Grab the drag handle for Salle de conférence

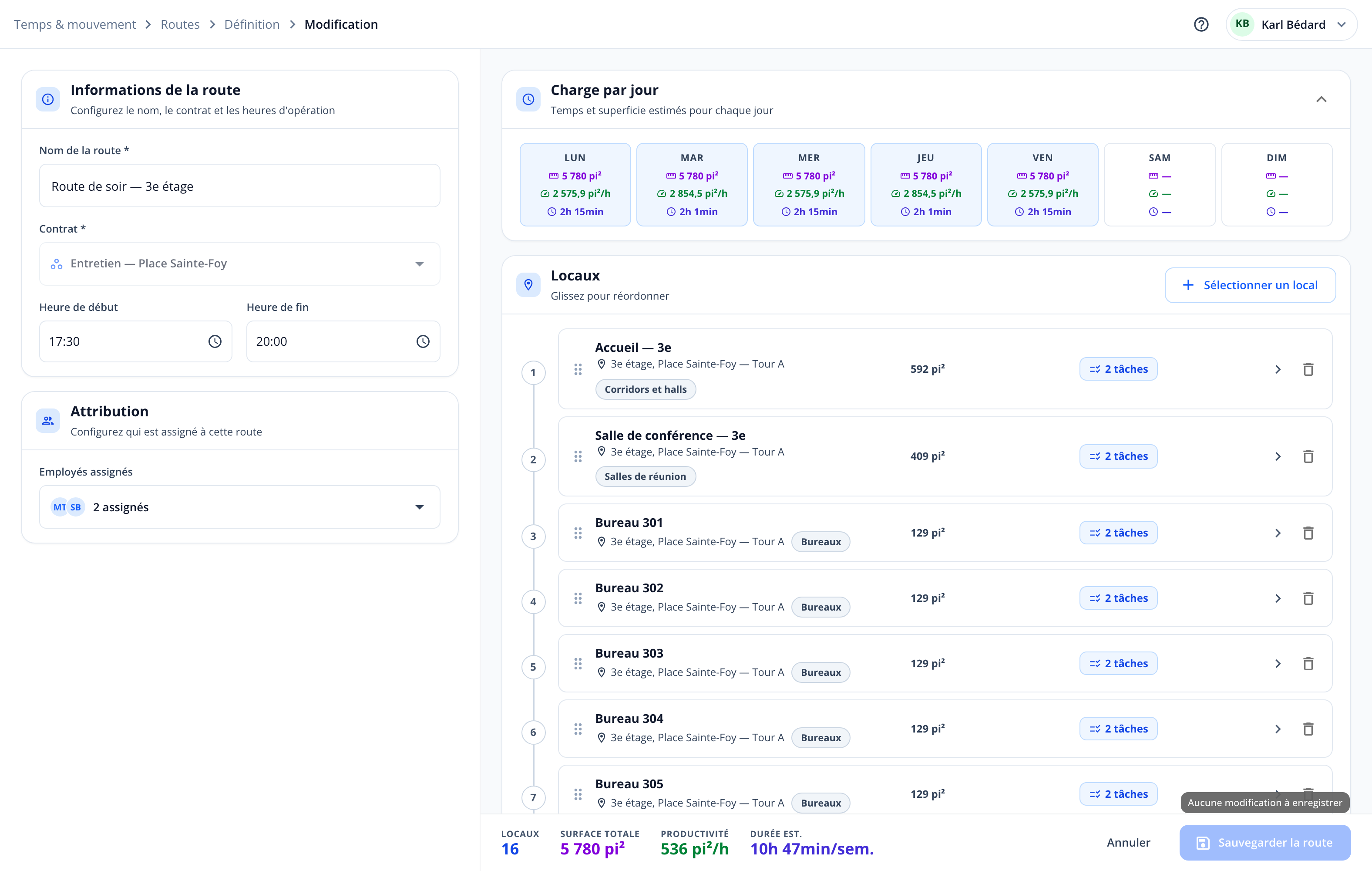pos(578,456)
